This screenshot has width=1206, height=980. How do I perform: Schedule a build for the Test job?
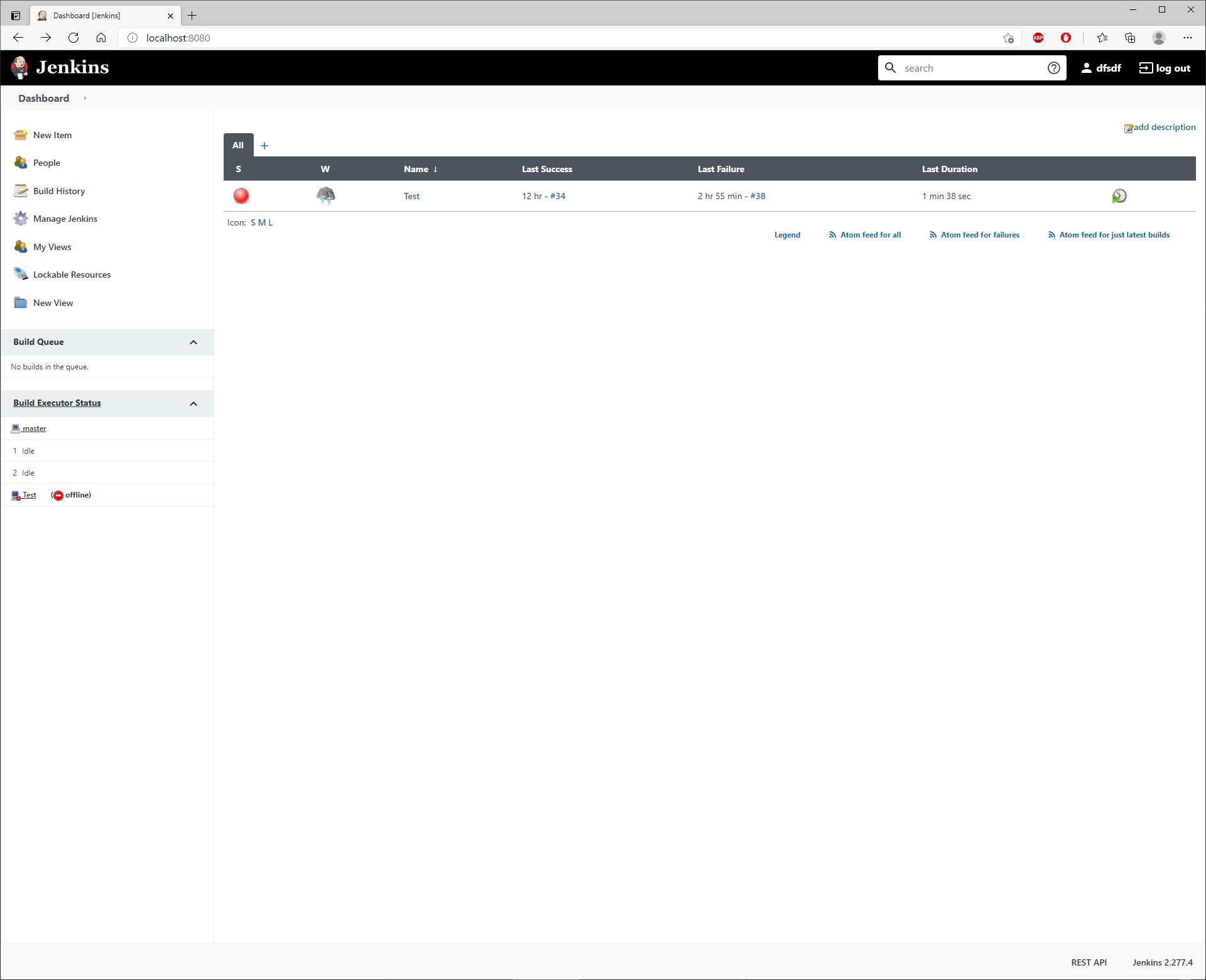point(1119,196)
